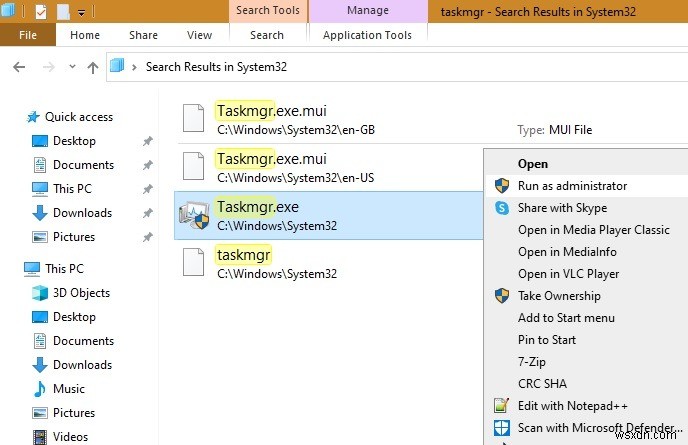Switch to the Share ribbon tab

point(143,35)
